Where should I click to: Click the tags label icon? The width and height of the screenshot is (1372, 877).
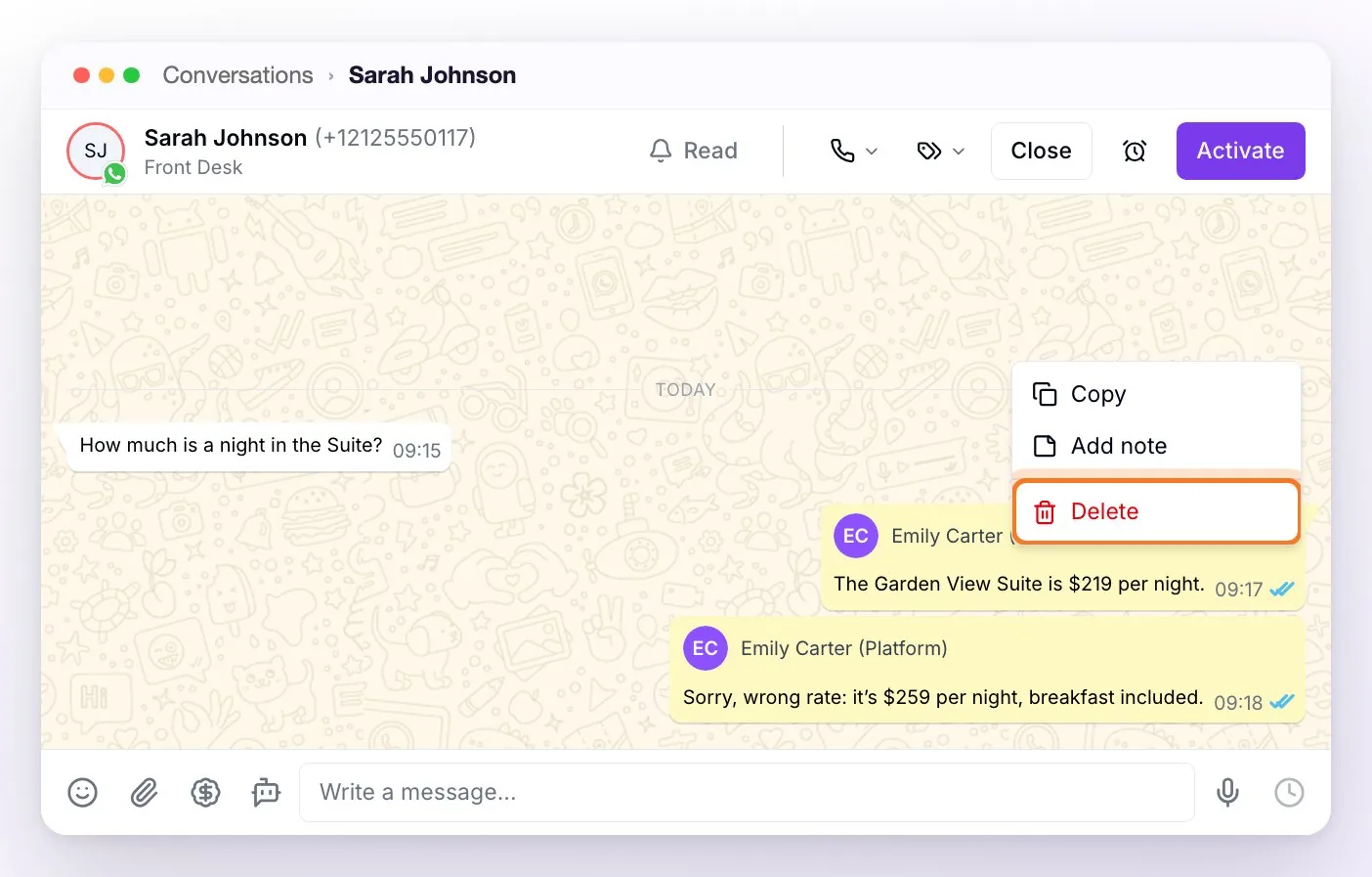coord(929,151)
